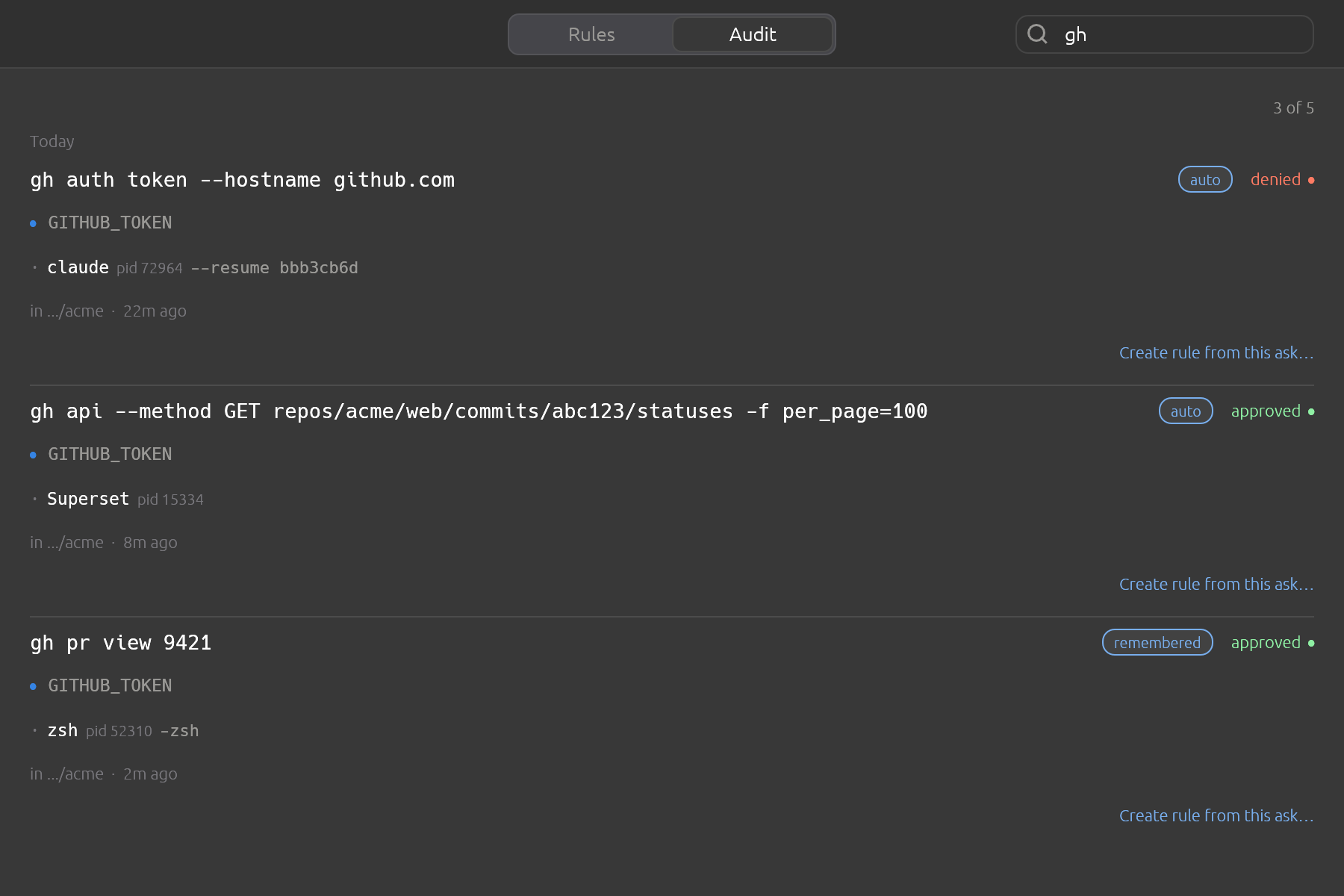Image resolution: width=1344 pixels, height=896 pixels.
Task: Click the '3 of 5' result count
Action: (x=1293, y=108)
